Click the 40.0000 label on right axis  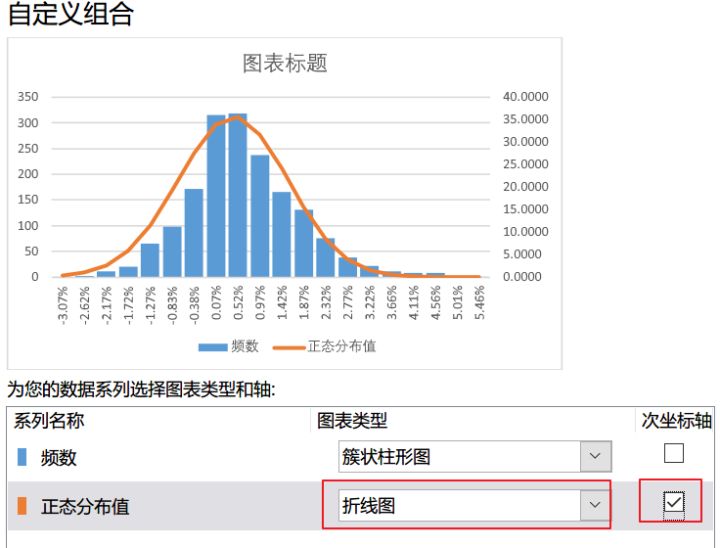[525, 97]
